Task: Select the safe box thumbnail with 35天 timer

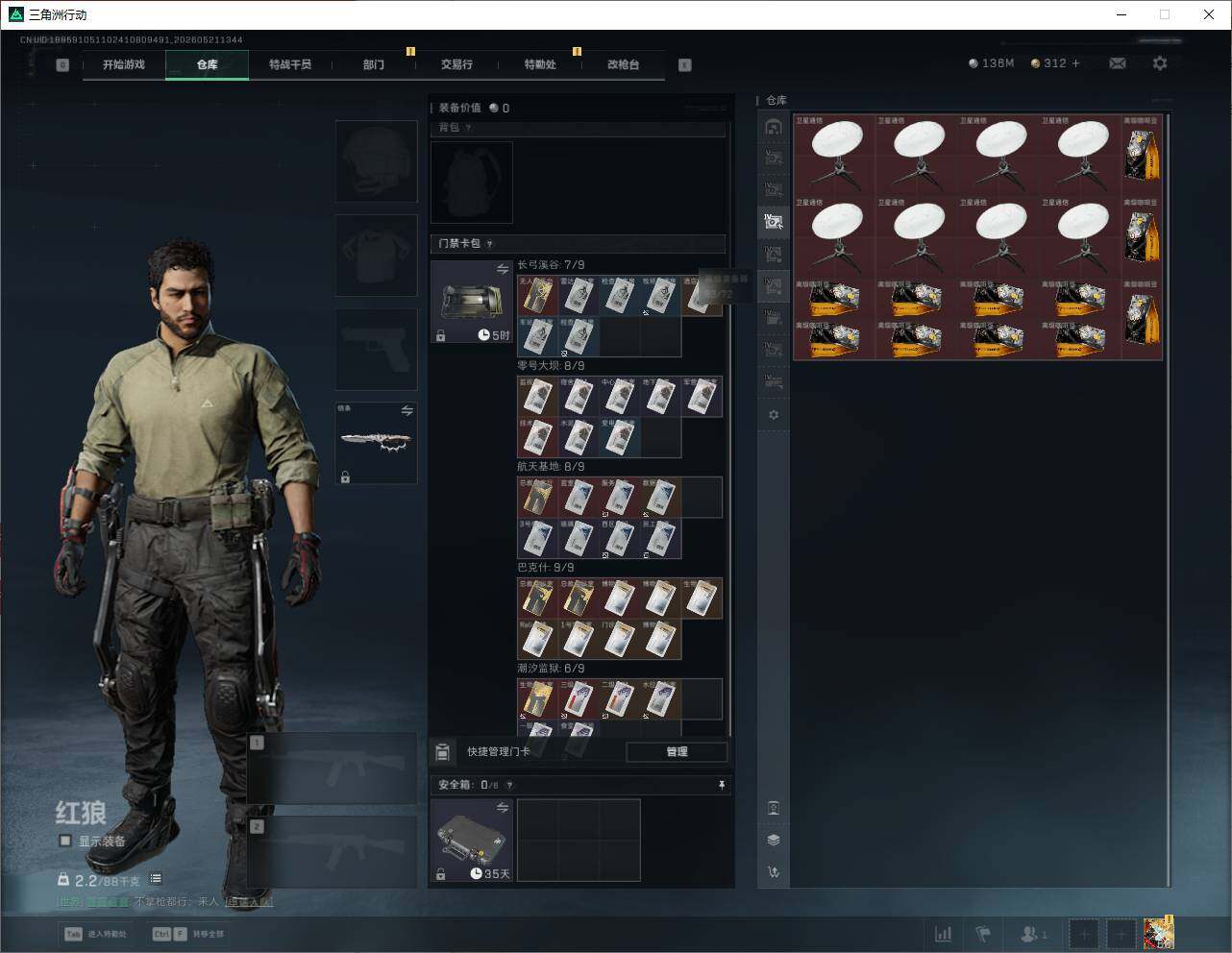Action: [x=472, y=841]
